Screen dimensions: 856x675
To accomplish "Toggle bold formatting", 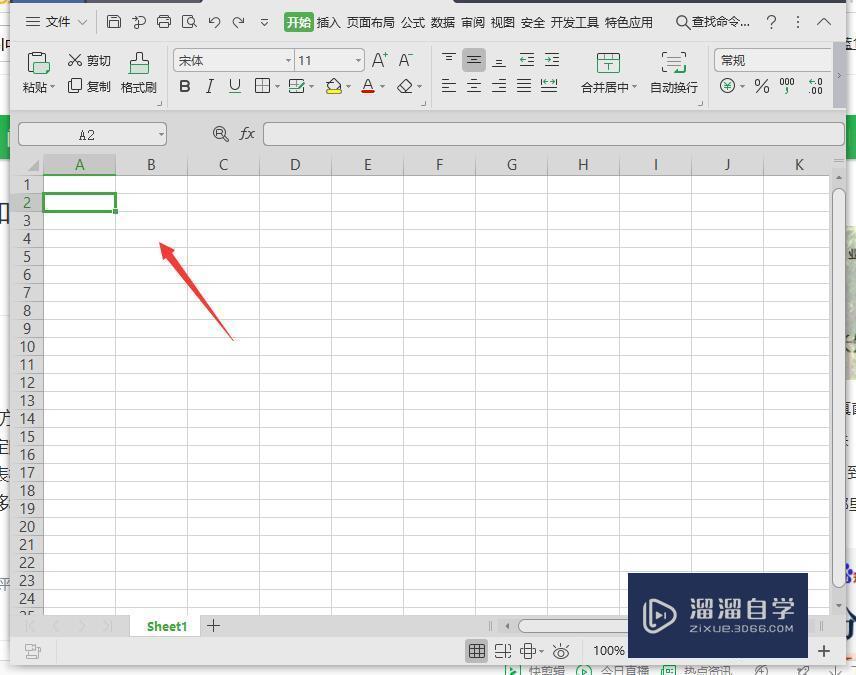I will [184, 86].
